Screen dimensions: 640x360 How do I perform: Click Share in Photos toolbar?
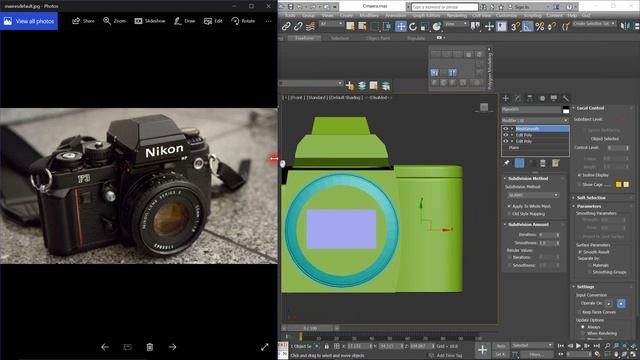click(x=83, y=21)
